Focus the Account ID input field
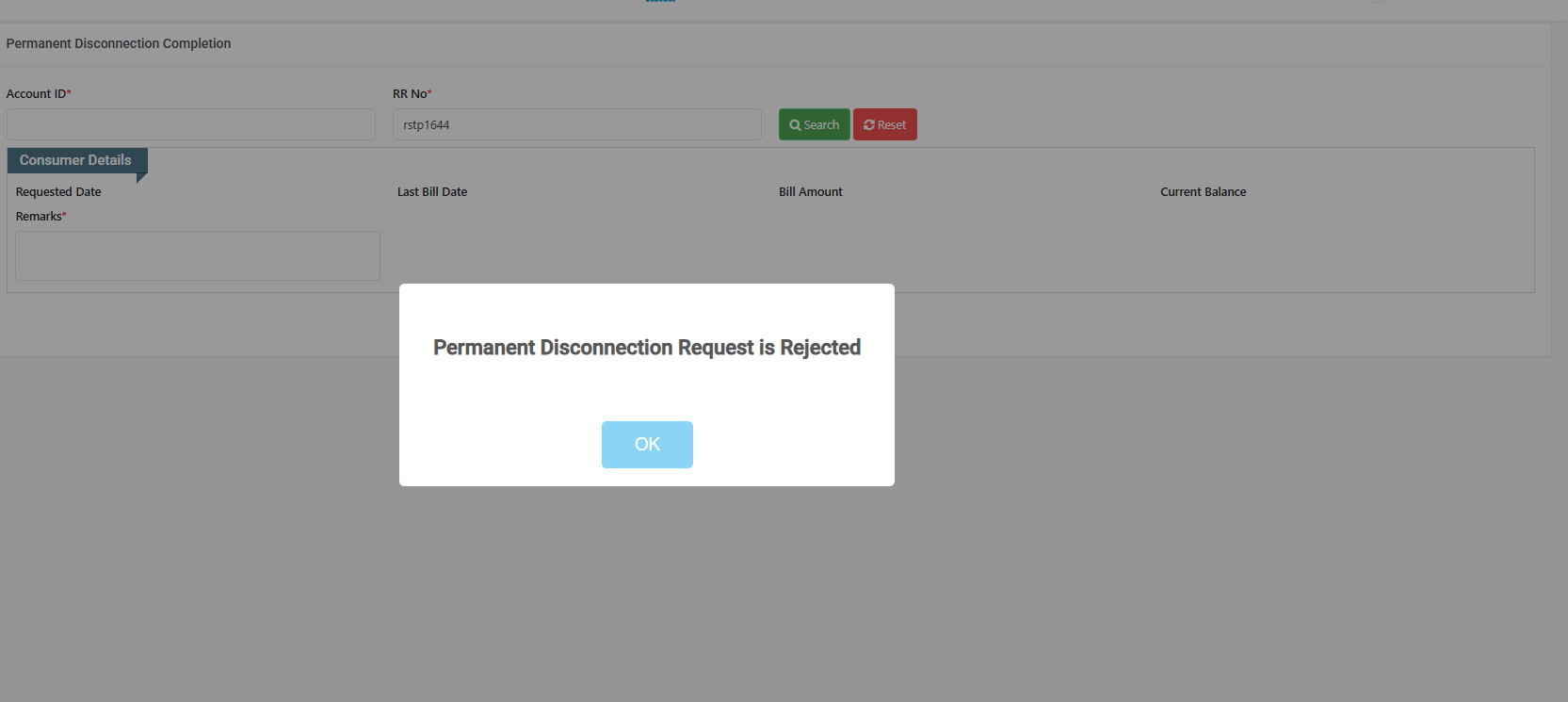The width and height of the screenshot is (1568, 702). coord(190,124)
